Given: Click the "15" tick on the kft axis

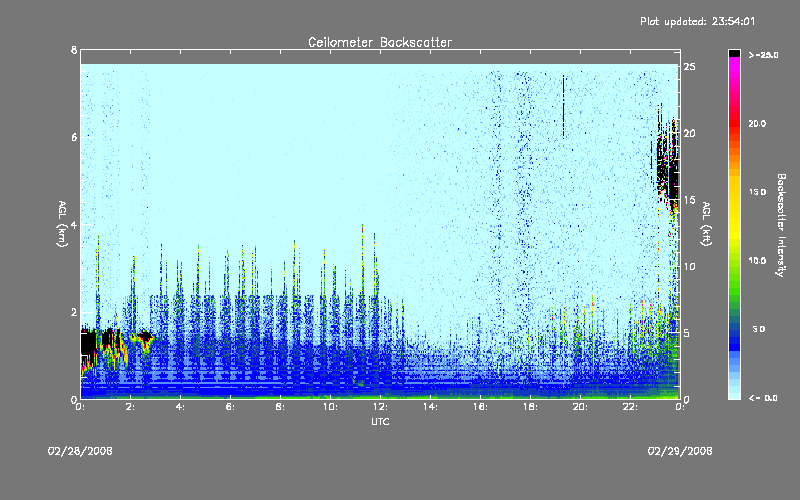Looking at the screenshot, I should (690, 200).
